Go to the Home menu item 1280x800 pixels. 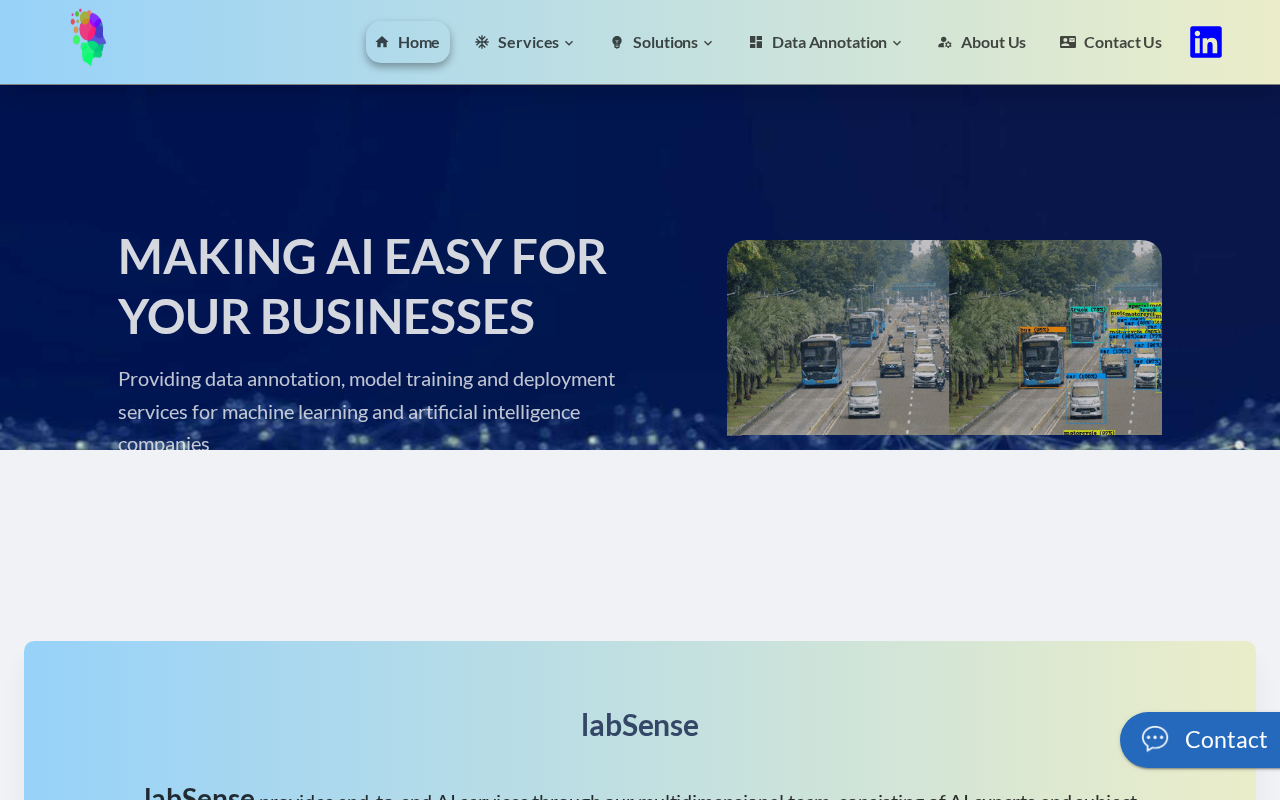click(408, 42)
